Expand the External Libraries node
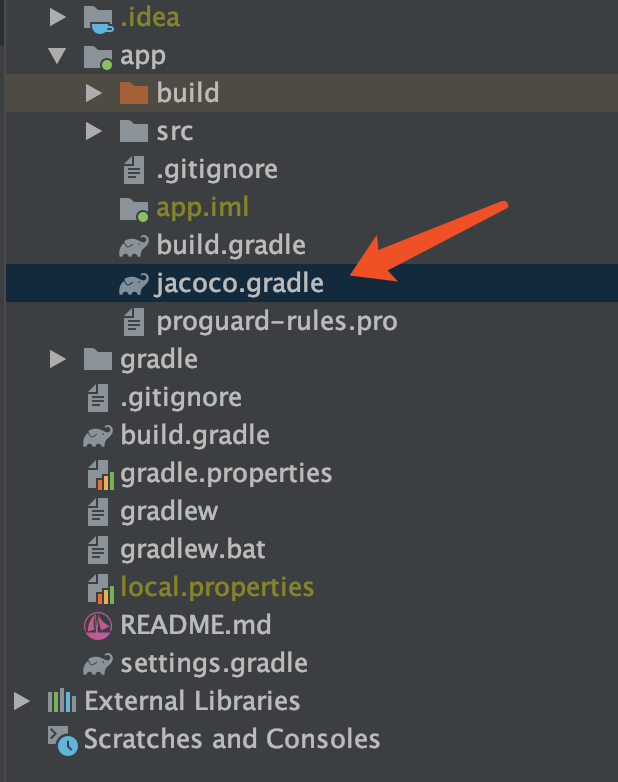The image size is (618, 782). [23, 701]
